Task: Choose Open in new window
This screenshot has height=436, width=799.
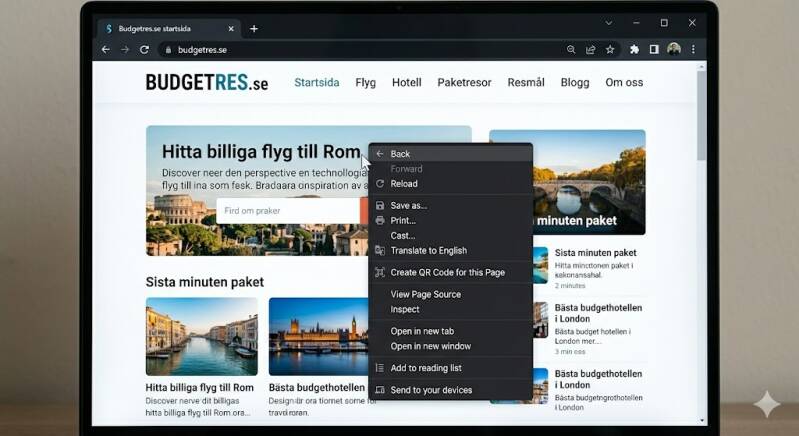Action: coord(450,346)
